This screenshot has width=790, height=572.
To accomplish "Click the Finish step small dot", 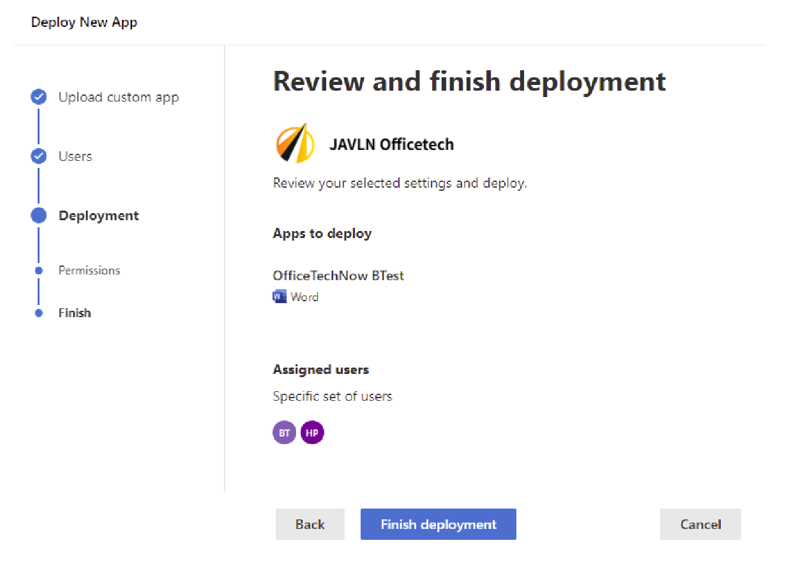I will 39,313.
